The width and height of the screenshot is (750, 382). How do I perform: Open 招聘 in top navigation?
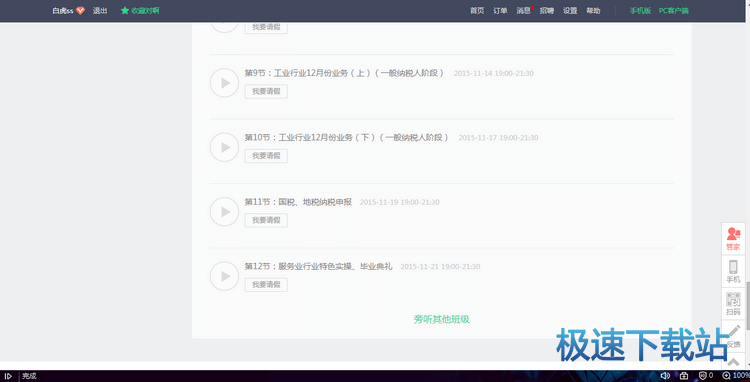coord(547,11)
